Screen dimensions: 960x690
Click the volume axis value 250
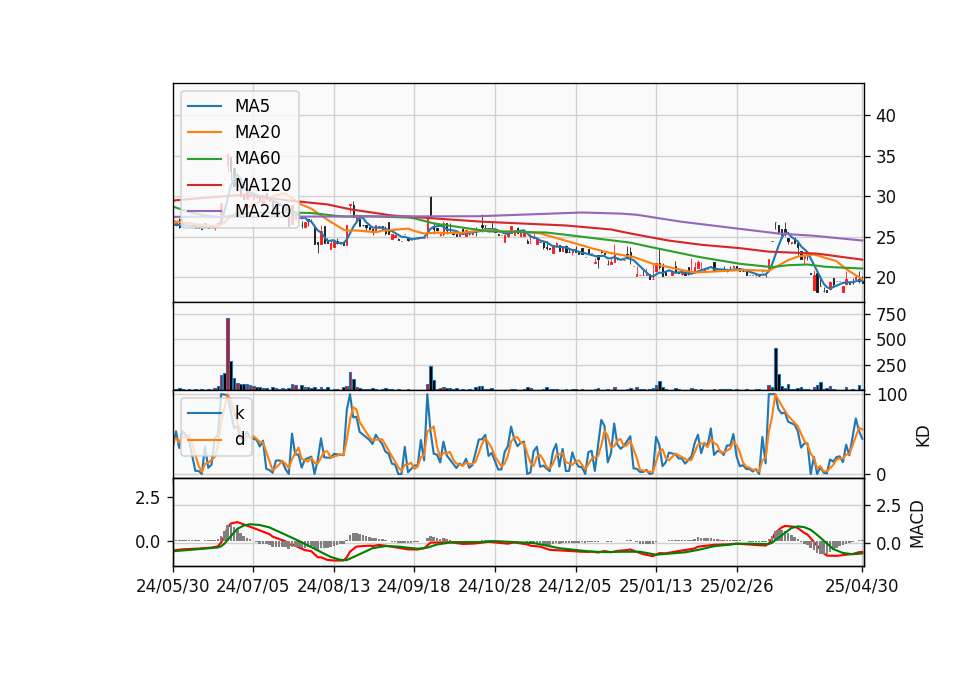pyautogui.click(x=891, y=366)
